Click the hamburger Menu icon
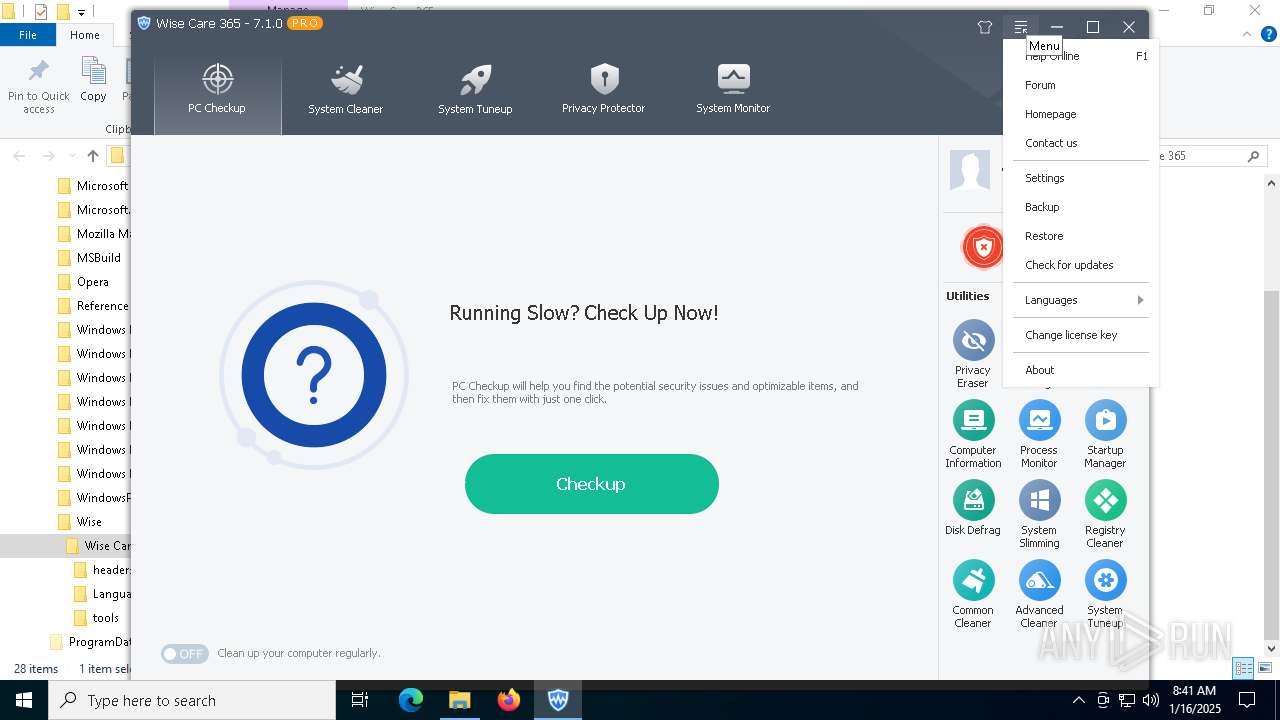Screen dimensions: 1280x720 pos(1021,27)
